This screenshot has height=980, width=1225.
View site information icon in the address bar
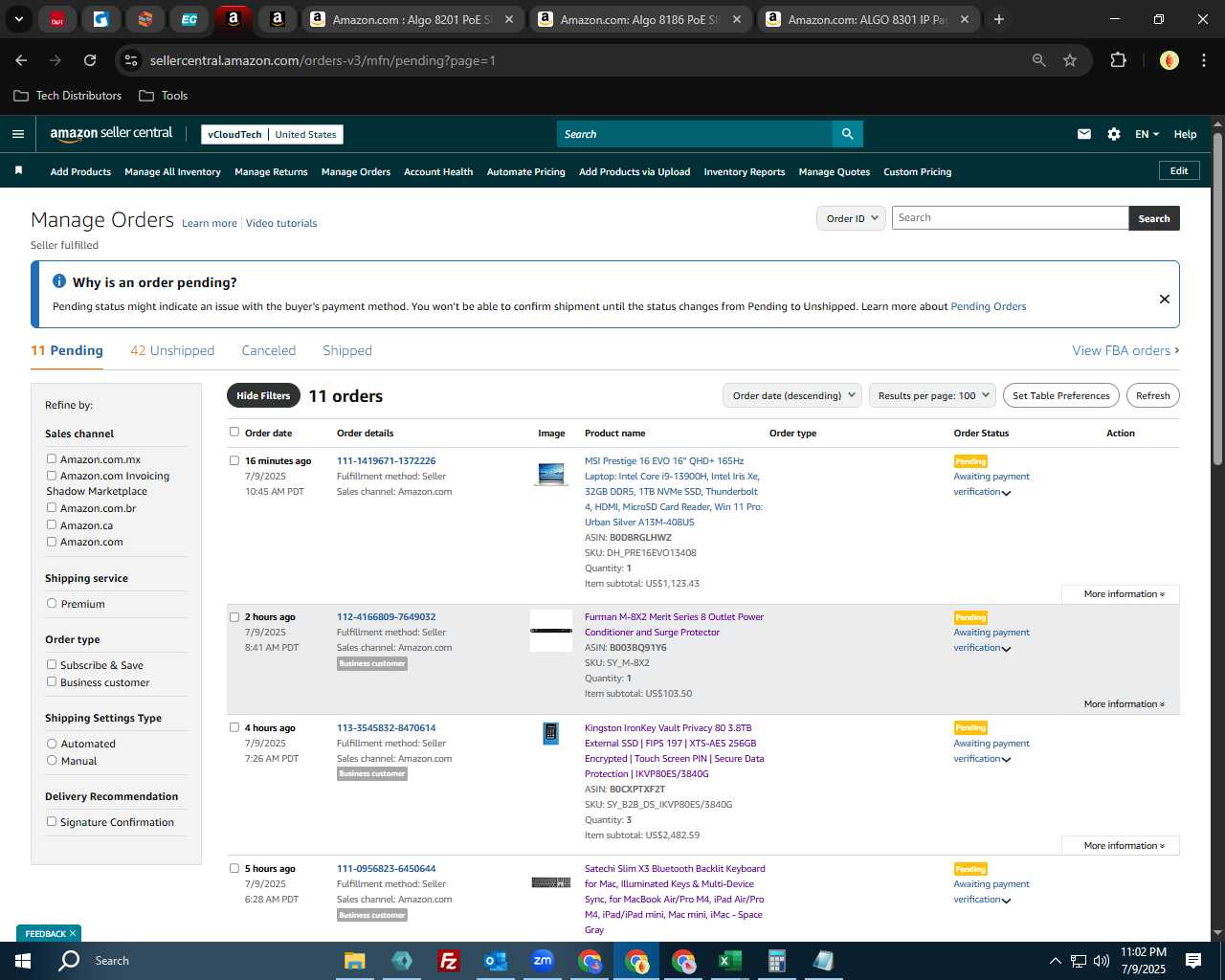click(x=131, y=60)
